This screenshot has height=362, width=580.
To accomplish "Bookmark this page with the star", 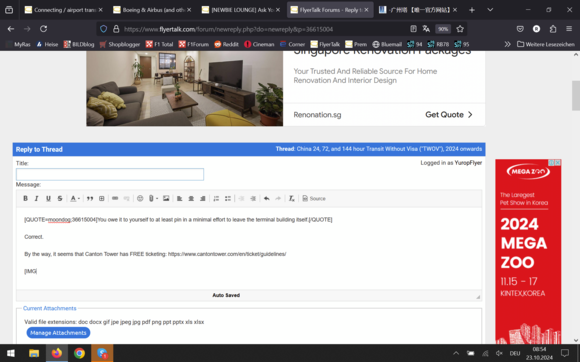I will coord(460,29).
